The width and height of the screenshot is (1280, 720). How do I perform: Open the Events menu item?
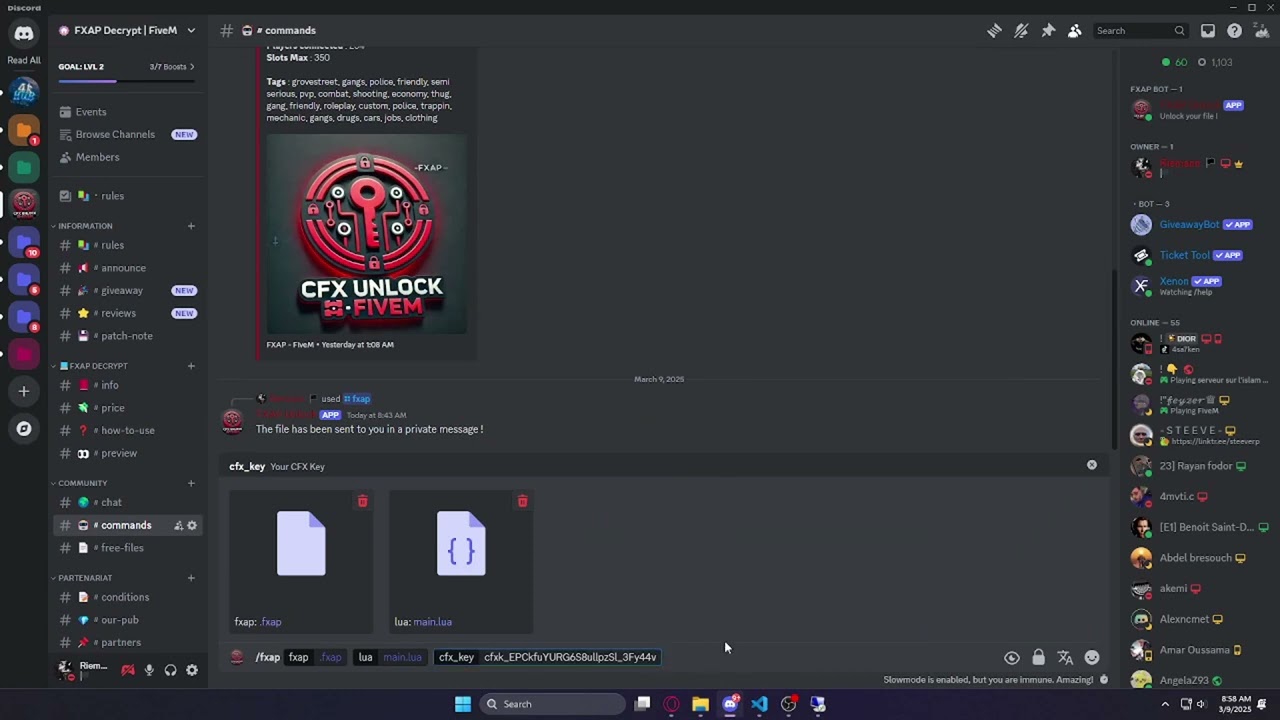point(127,112)
